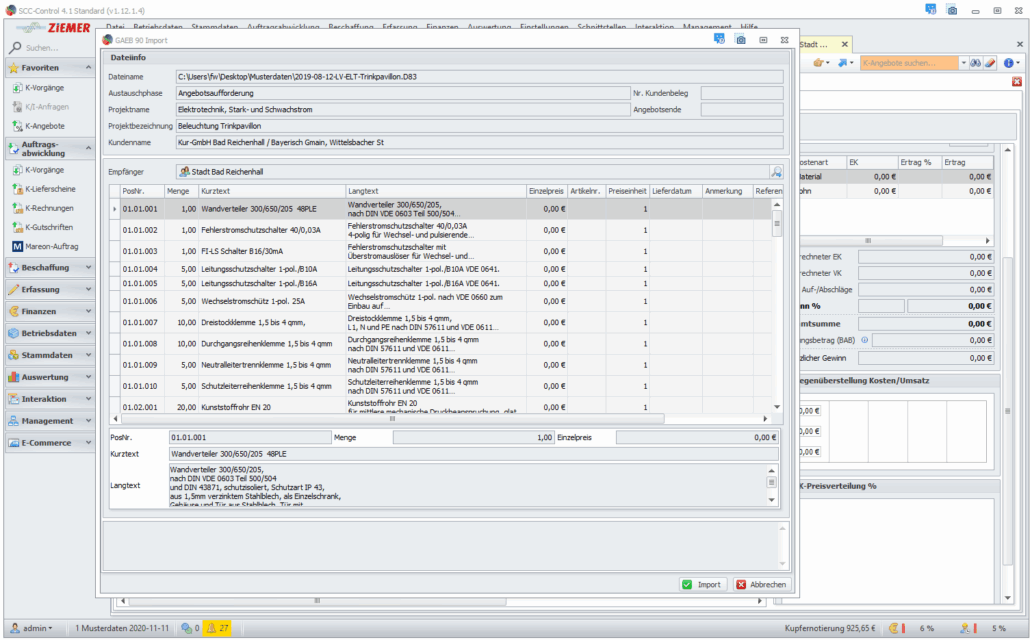Click the binoculars search icon
Viewport: 1030px width, 640px height.
[976, 63]
